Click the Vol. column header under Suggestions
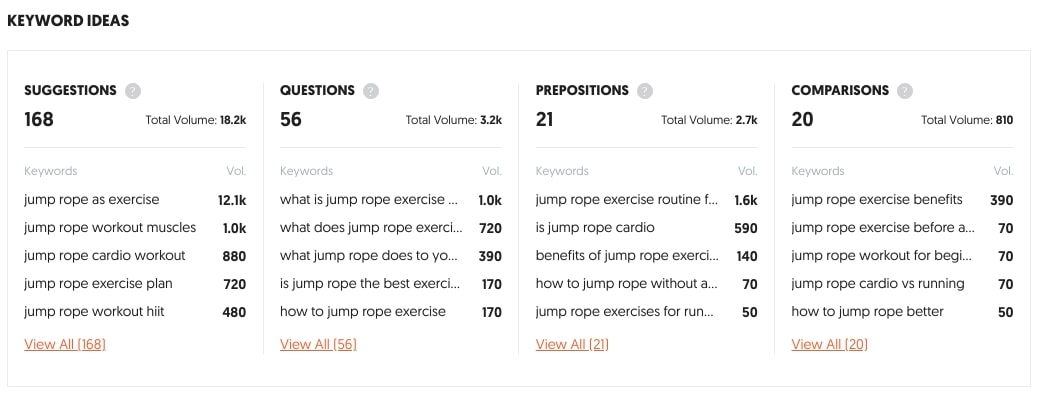This screenshot has width=1037, height=393. pos(236,171)
